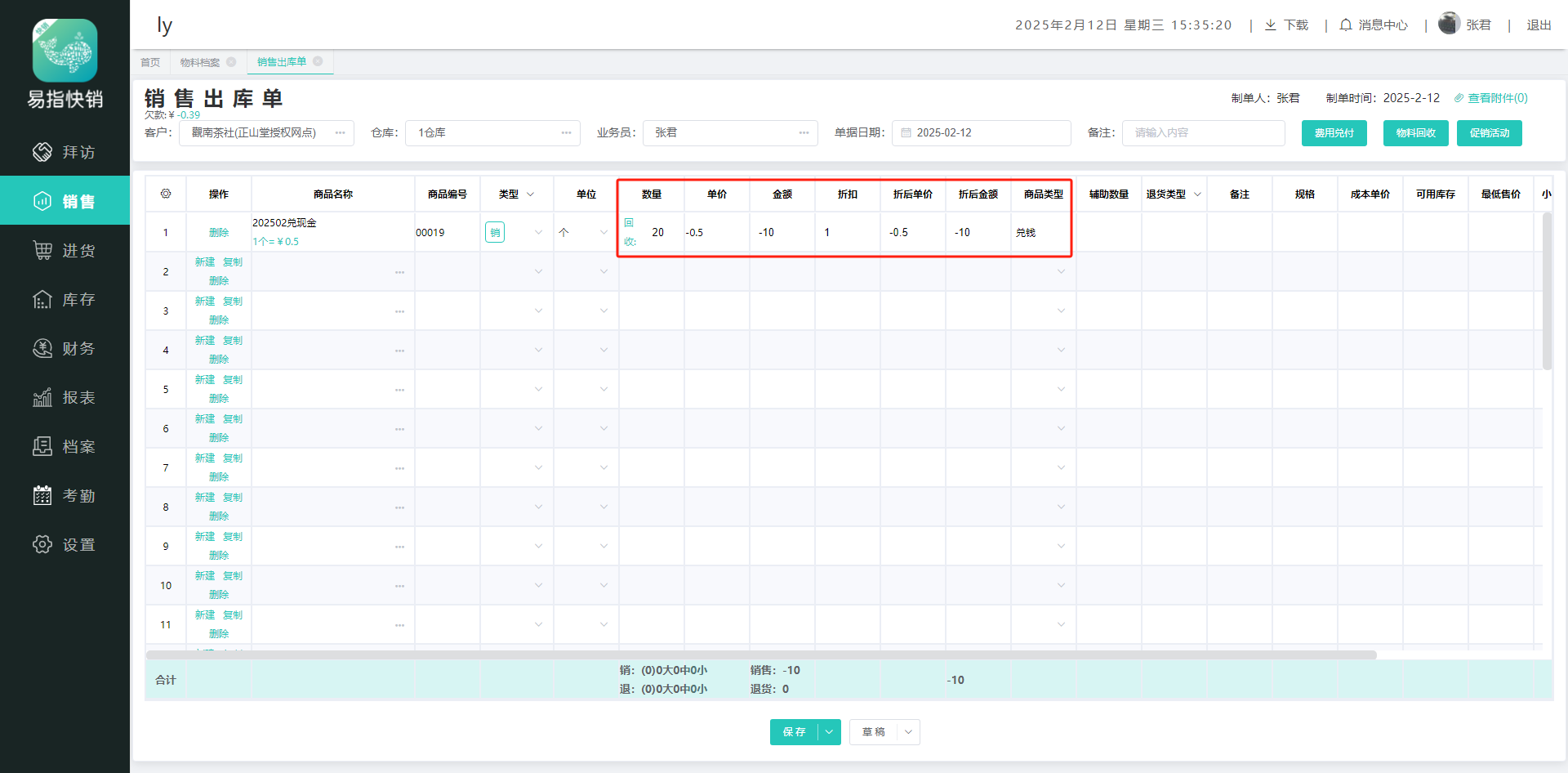The width and height of the screenshot is (1568, 773).
Task: Click the 备注 remarks input field
Action: coord(1203,133)
